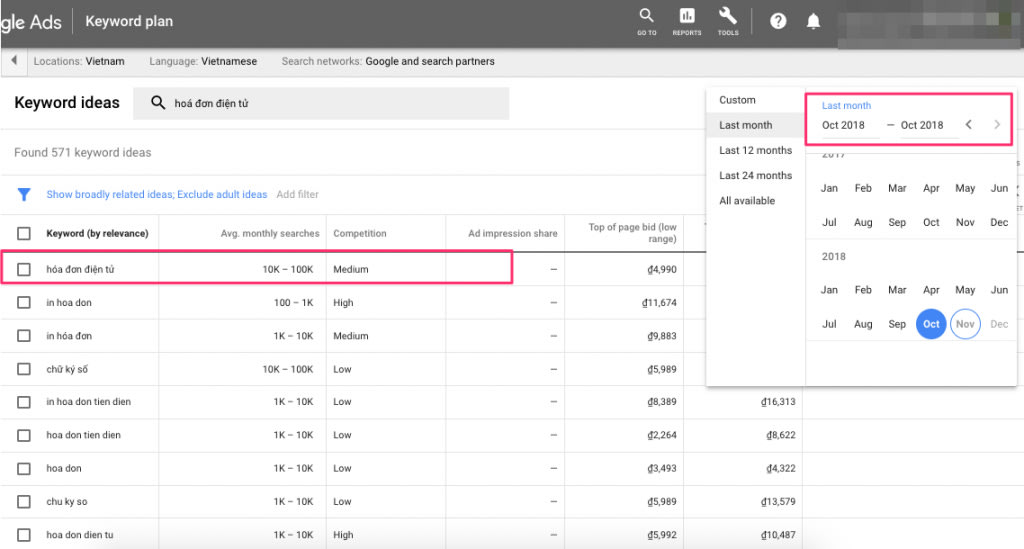Check the box for 'in hóa đơn'
The width and height of the screenshot is (1024, 549).
(x=24, y=336)
